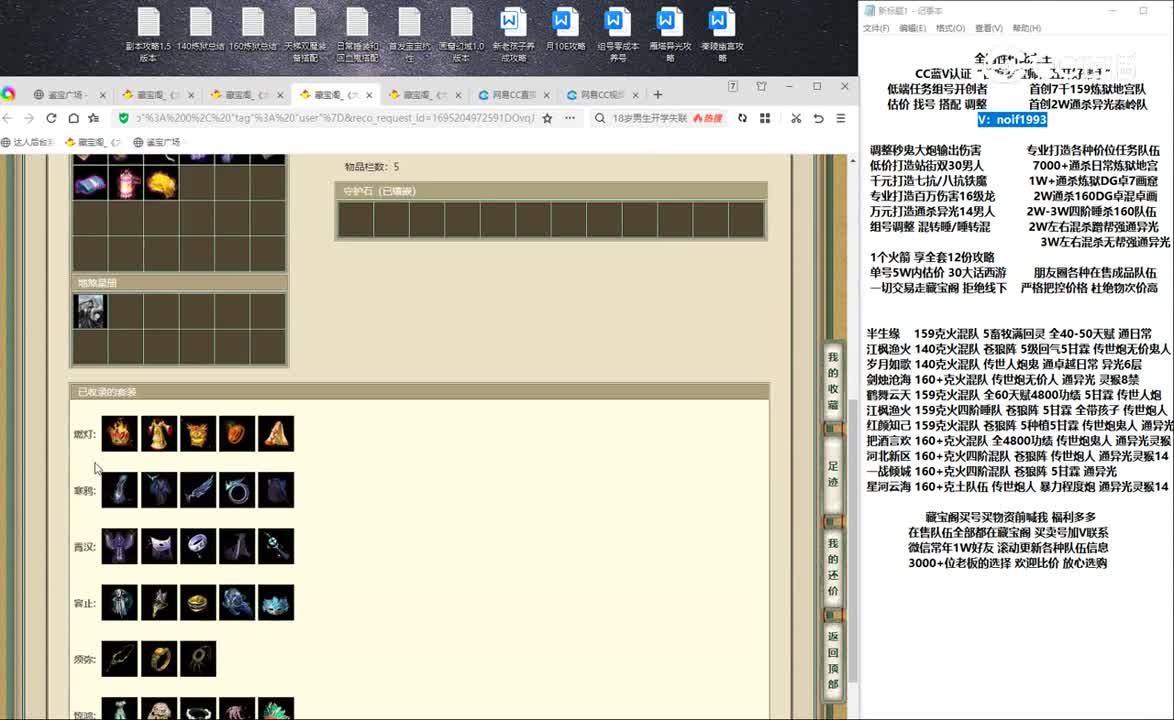
Task: Open Notepad 查看(V) menu
Action: coord(988,28)
